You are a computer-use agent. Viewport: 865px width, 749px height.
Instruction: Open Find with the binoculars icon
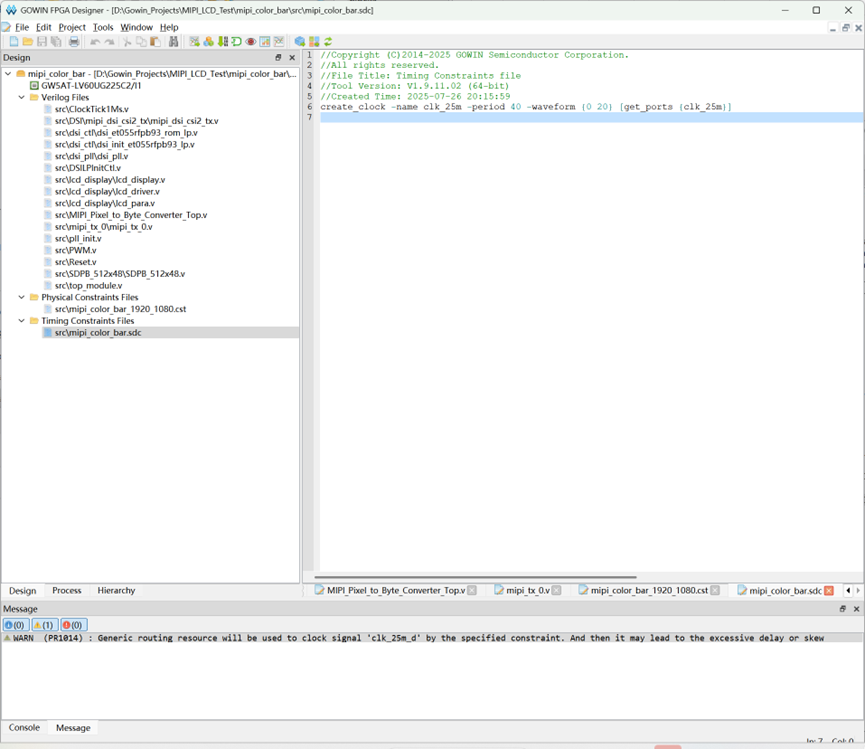(x=173, y=41)
